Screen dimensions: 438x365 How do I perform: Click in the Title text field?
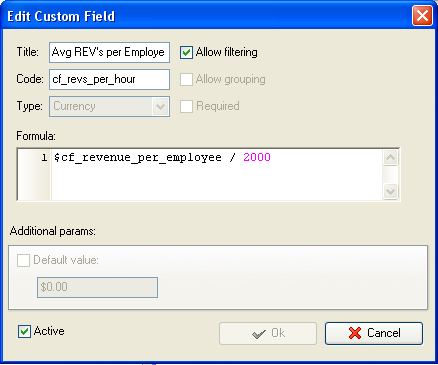(x=109, y=52)
